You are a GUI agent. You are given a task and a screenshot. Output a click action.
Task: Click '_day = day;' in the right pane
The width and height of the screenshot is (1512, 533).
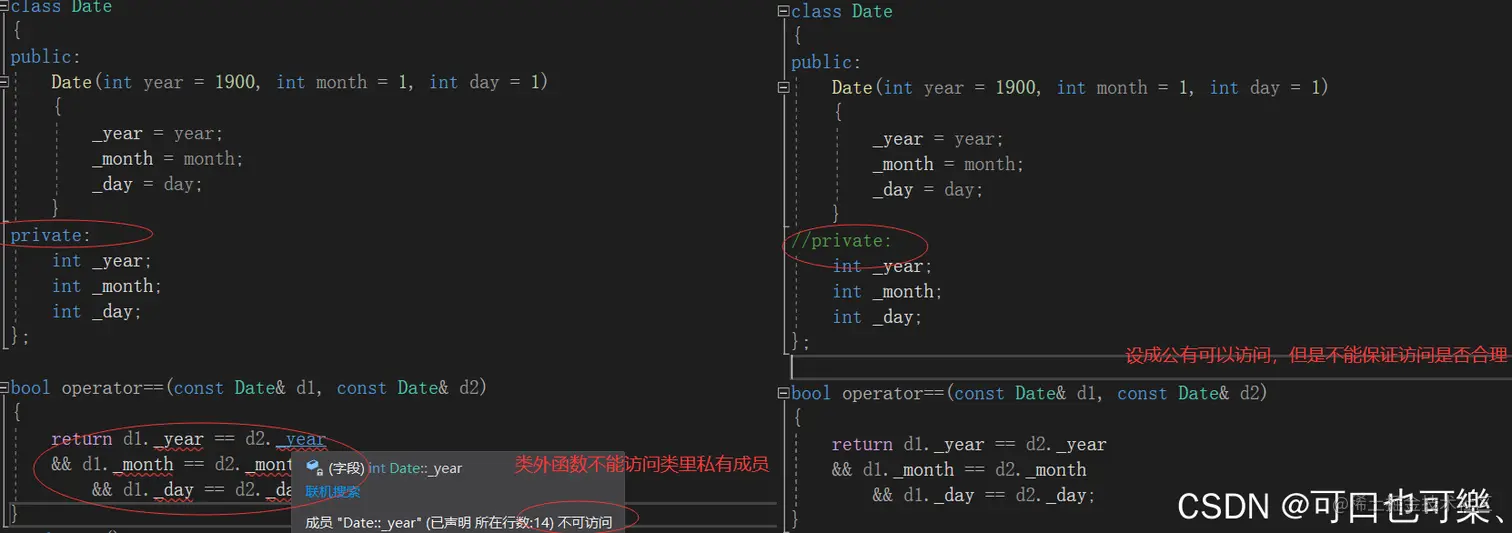[928, 190]
